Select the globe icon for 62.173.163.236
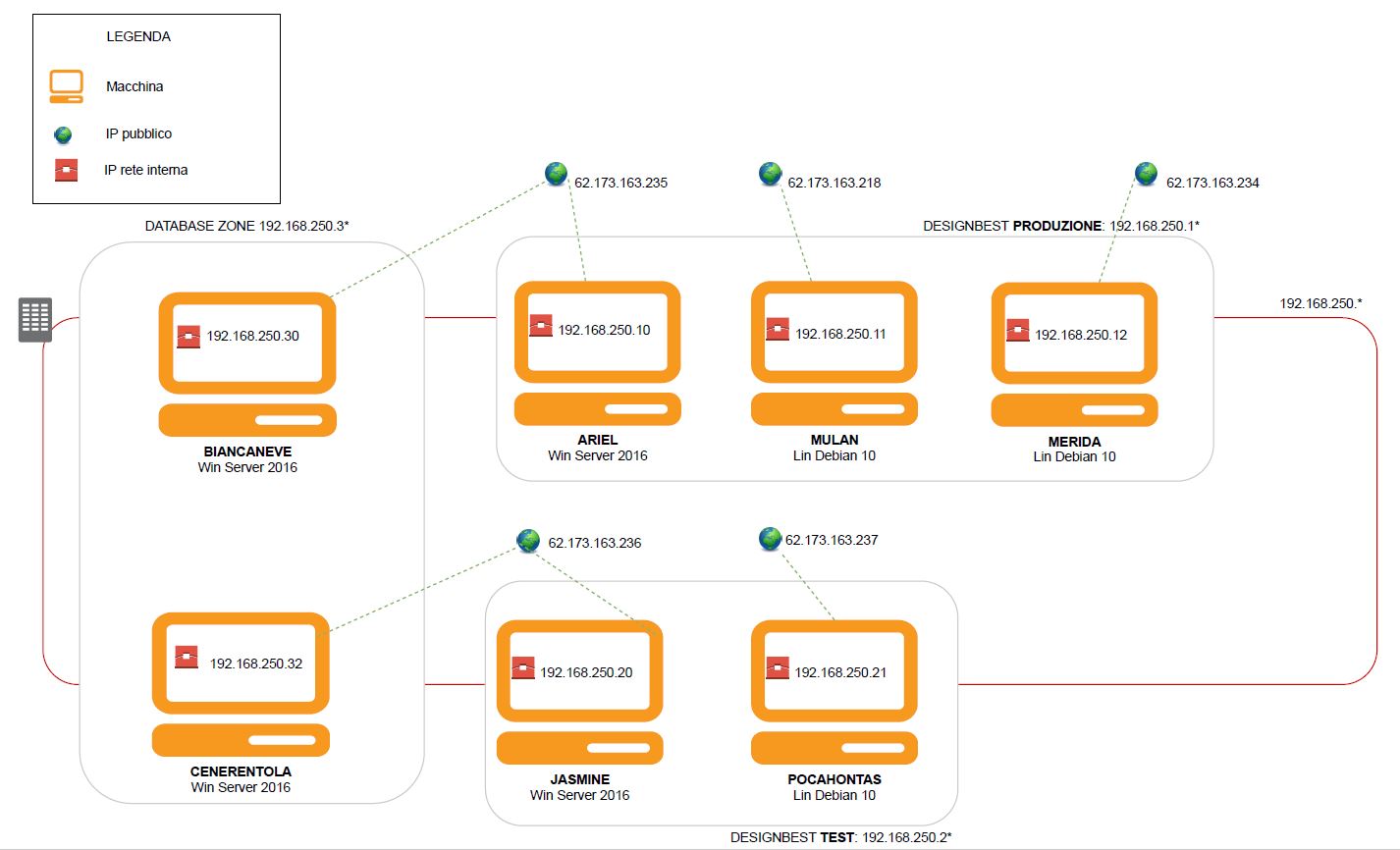Screen dimensions: 1400x850 tap(528, 541)
